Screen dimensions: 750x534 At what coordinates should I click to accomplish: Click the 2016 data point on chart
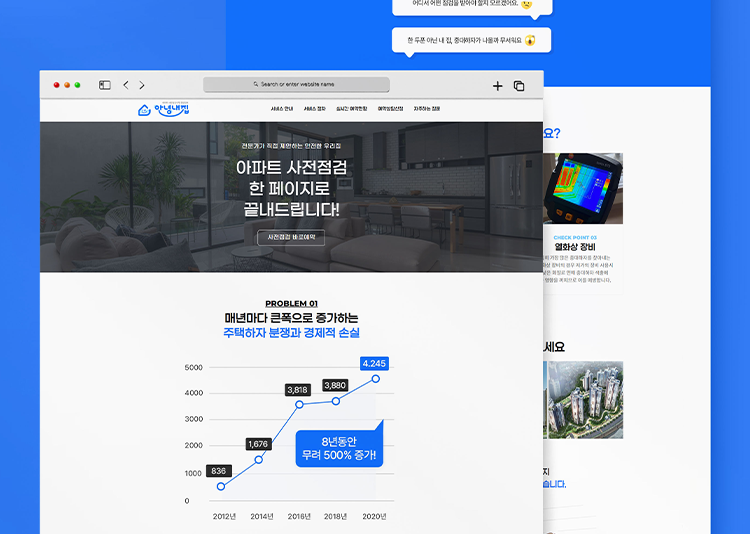[x=299, y=405]
